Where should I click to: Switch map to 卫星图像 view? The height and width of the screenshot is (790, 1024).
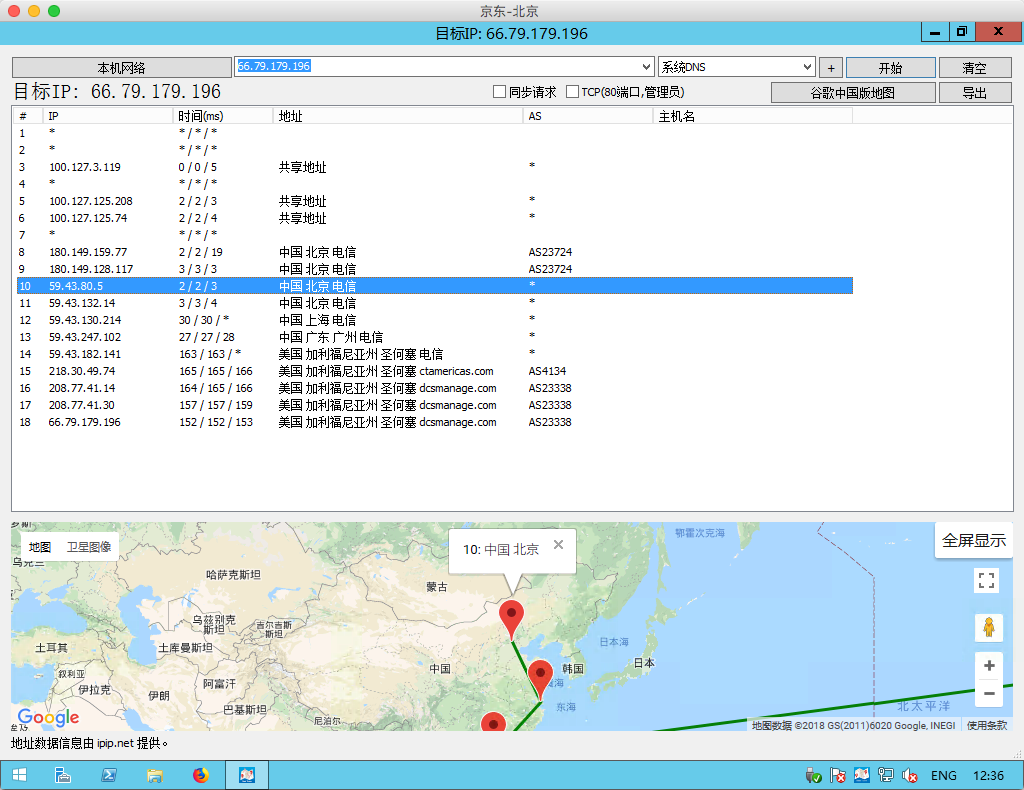click(x=89, y=547)
